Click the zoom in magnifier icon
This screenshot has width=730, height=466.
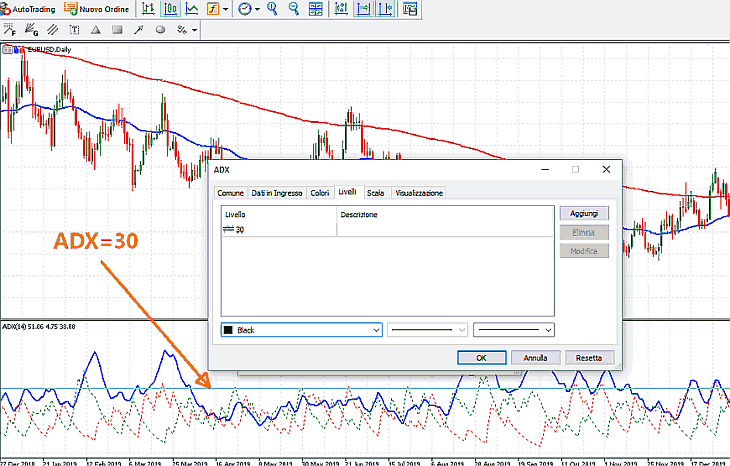coord(273,9)
